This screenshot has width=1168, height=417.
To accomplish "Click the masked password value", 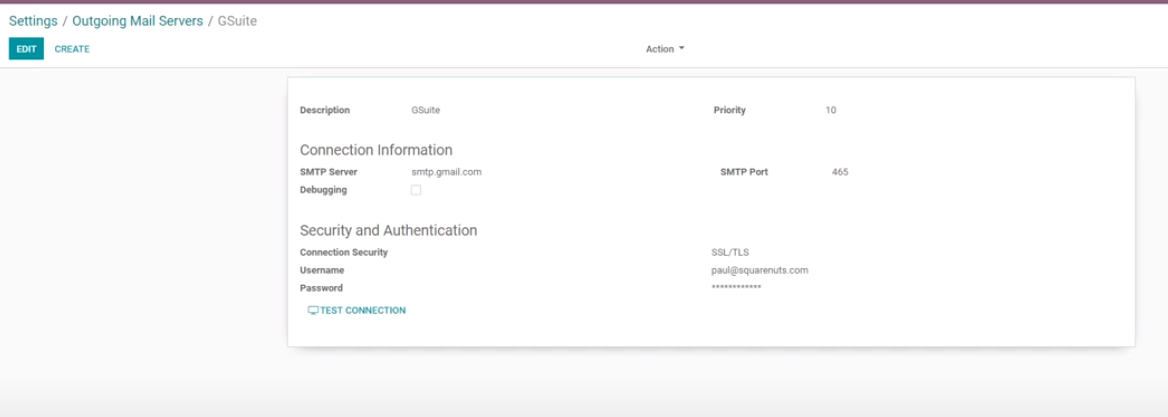I will pos(736,288).
